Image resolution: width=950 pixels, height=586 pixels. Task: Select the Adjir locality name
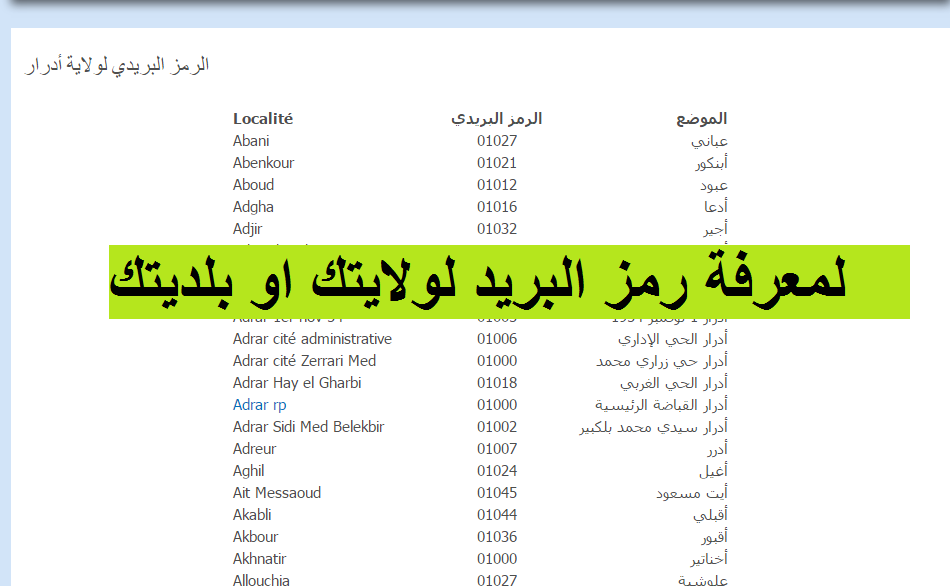coord(247,229)
